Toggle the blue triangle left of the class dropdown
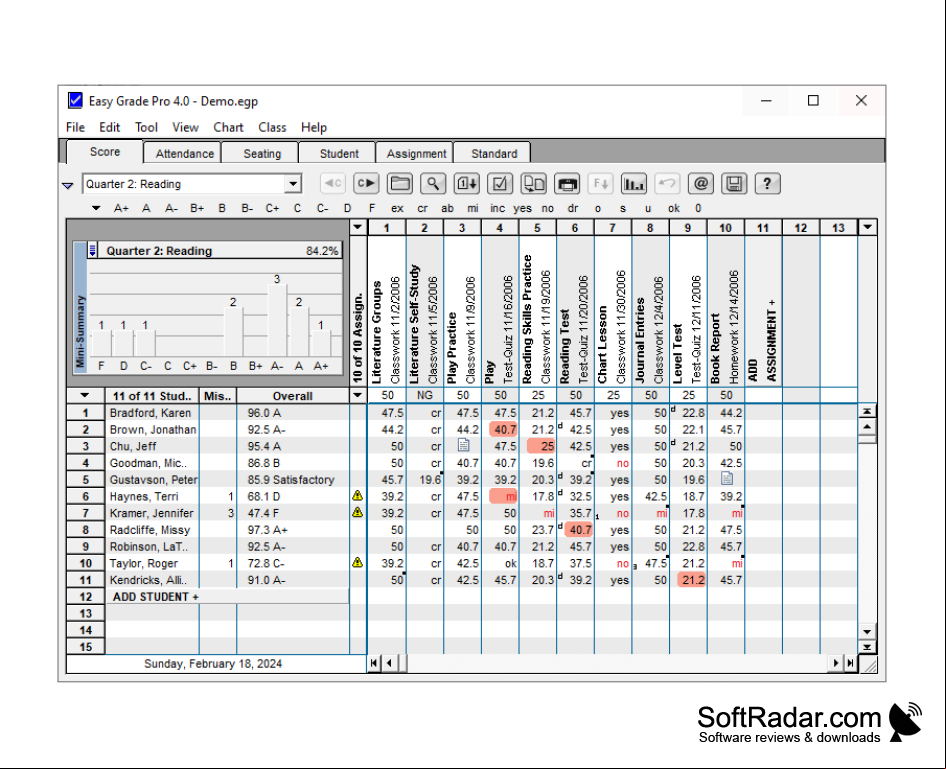The width and height of the screenshot is (946, 769). pos(68,186)
